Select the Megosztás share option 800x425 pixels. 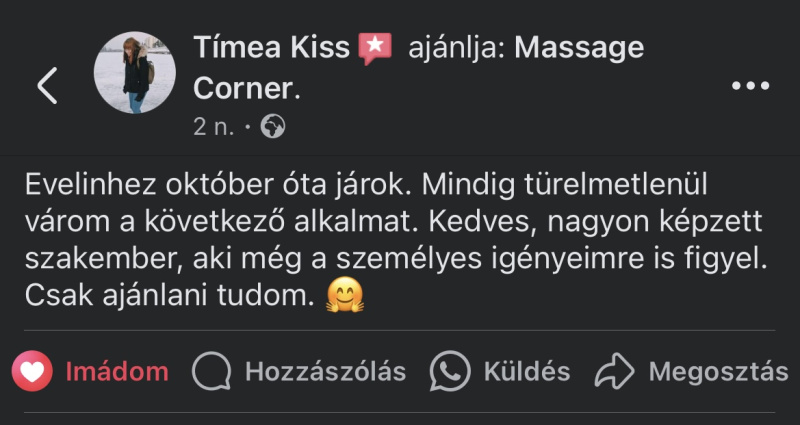(x=718, y=372)
